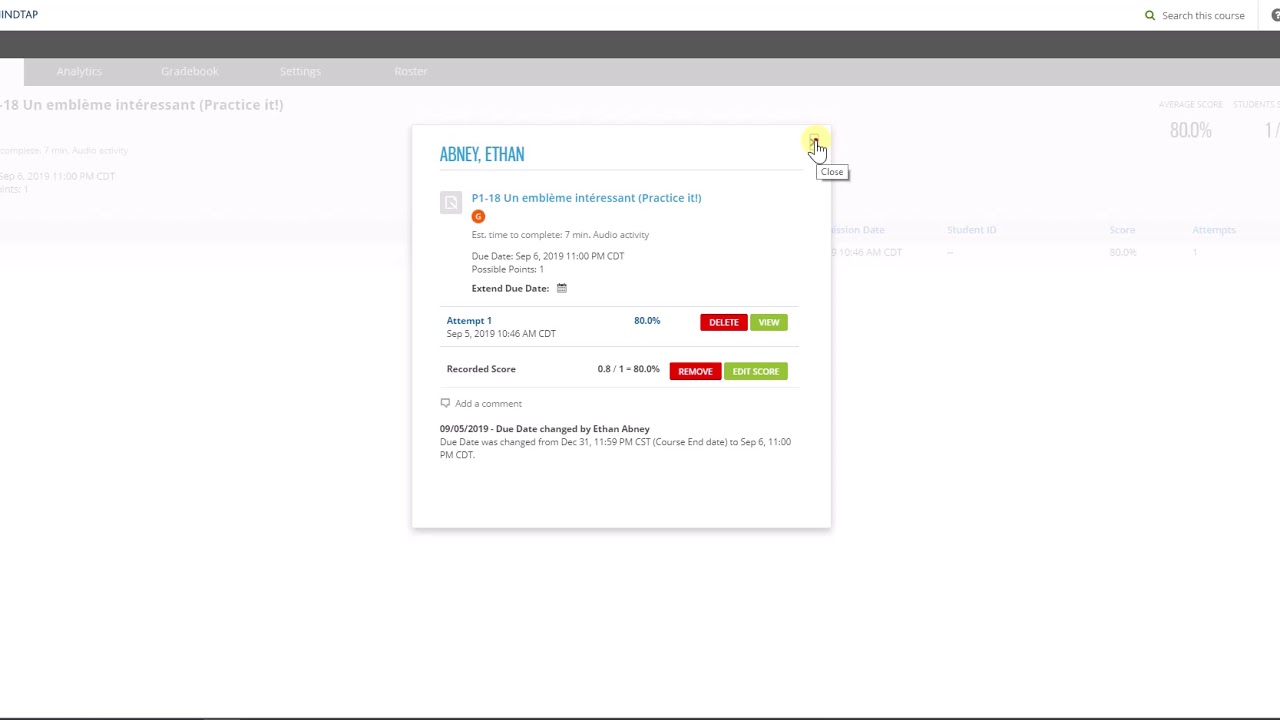The image size is (1280, 720).
Task: Click the Recorded Score label
Action: coord(481,369)
